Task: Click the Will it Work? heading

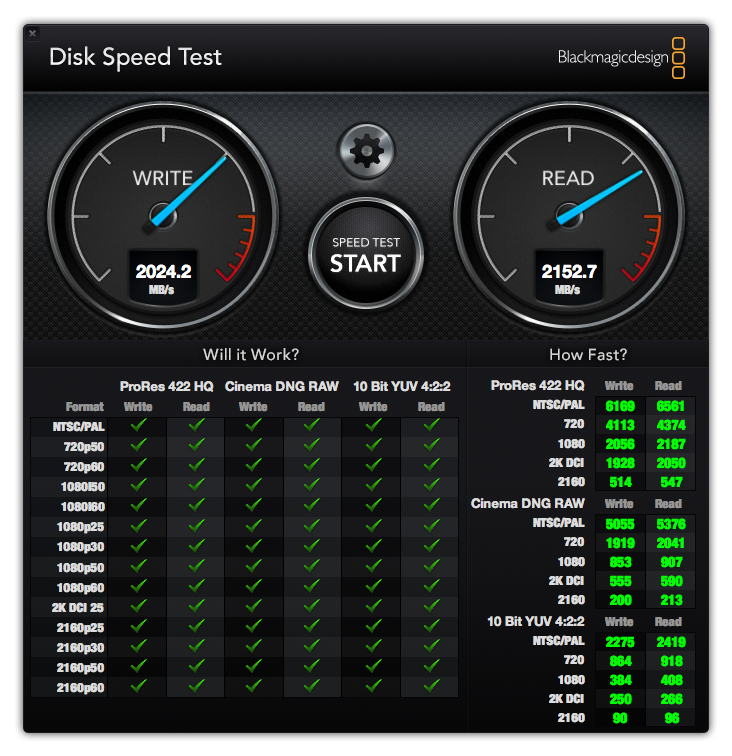Action: (251, 355)
